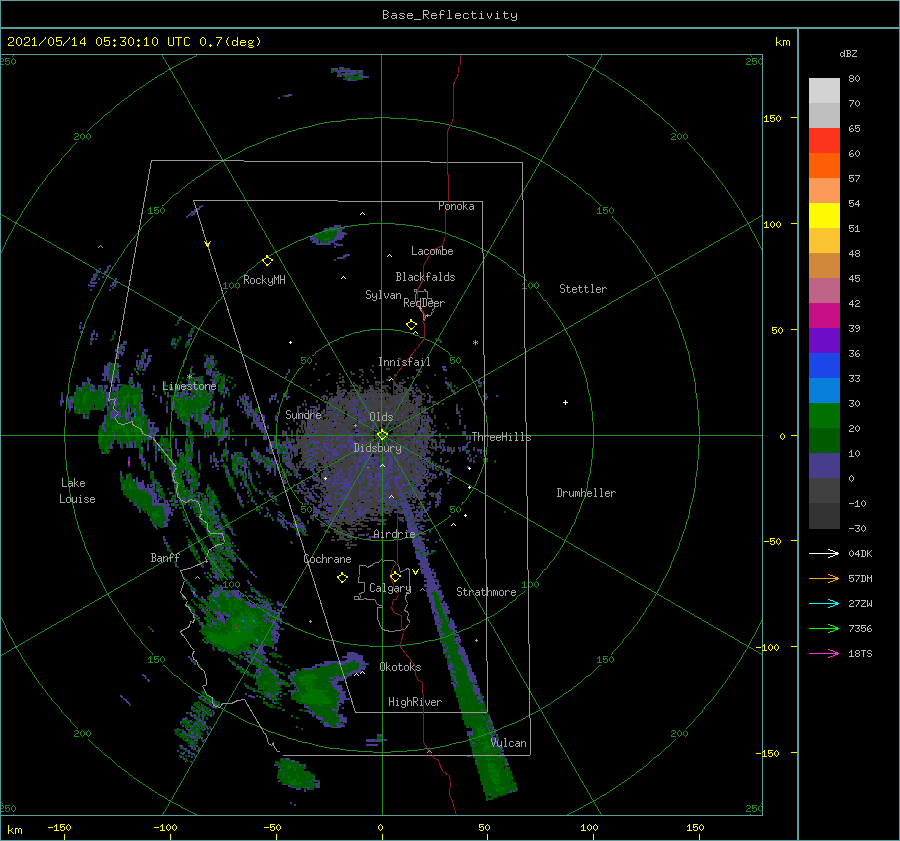Click the Olds city label
The height and width of the screenshot is (841, 900).
click(381, 417)
